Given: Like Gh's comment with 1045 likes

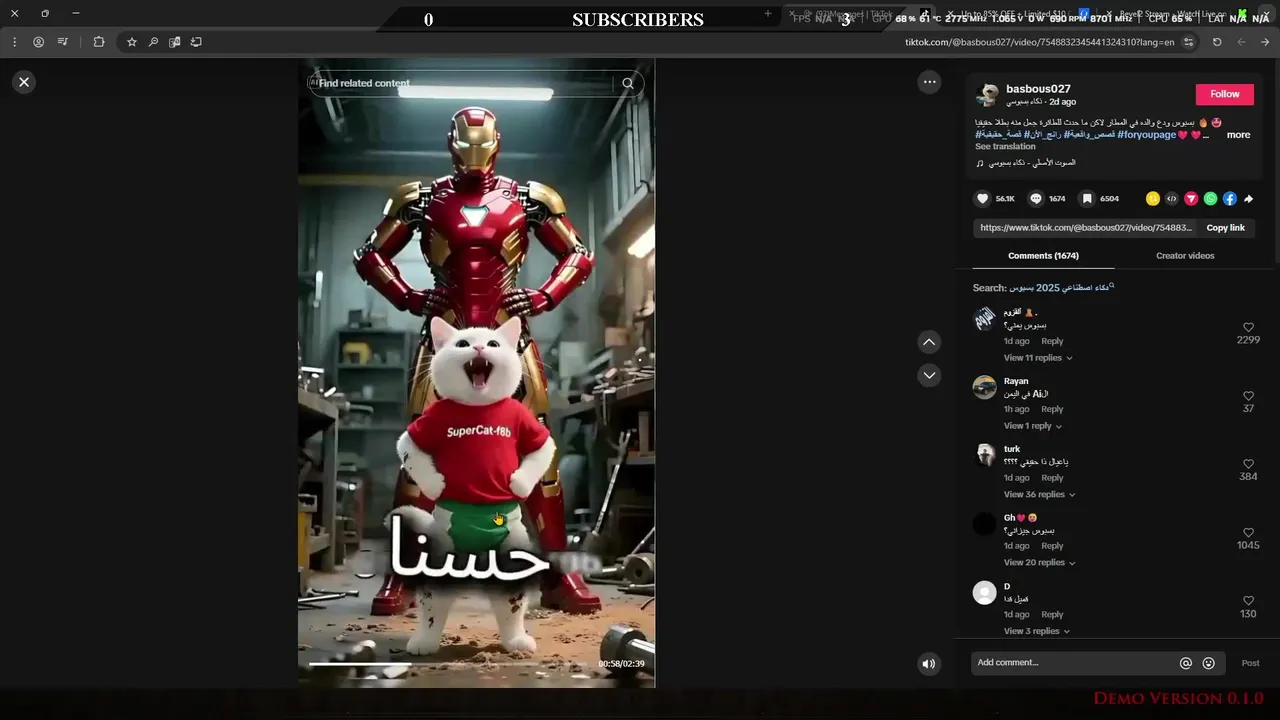Looking at the screenshot, I should pyautogui.click(x=1248, y=533).
